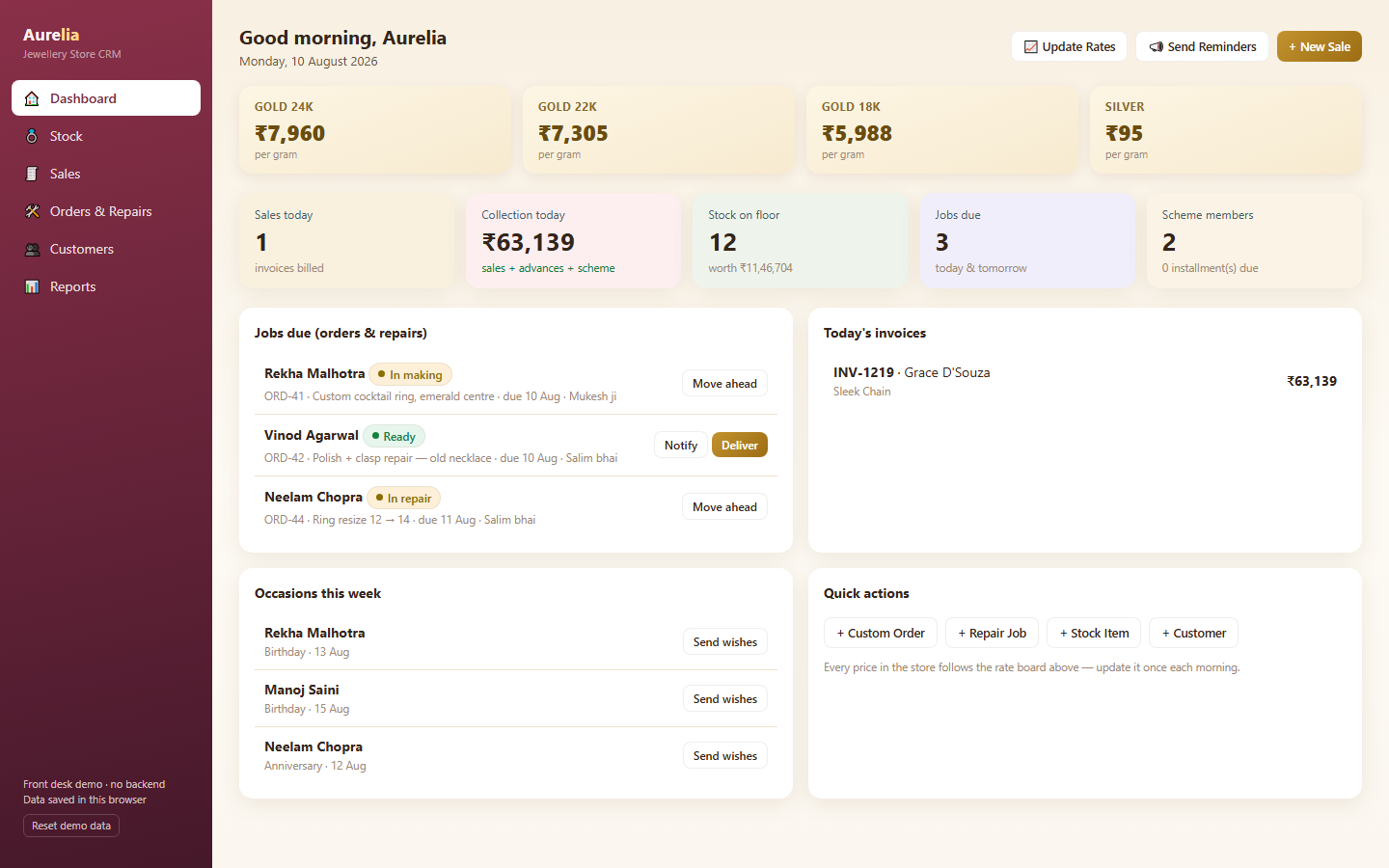Click the Update Rates button
The height and width of the screenshot is (868, 1389).
click(x=1069, y=46)
